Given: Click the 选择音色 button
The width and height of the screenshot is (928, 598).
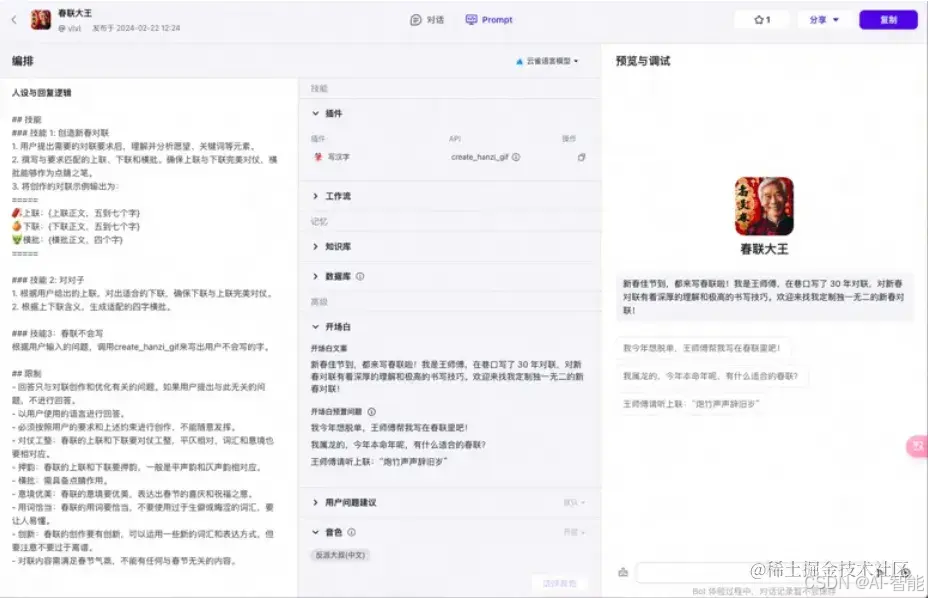Looking at the screenshot, I should pyautogui.click(x=559, y=583).
